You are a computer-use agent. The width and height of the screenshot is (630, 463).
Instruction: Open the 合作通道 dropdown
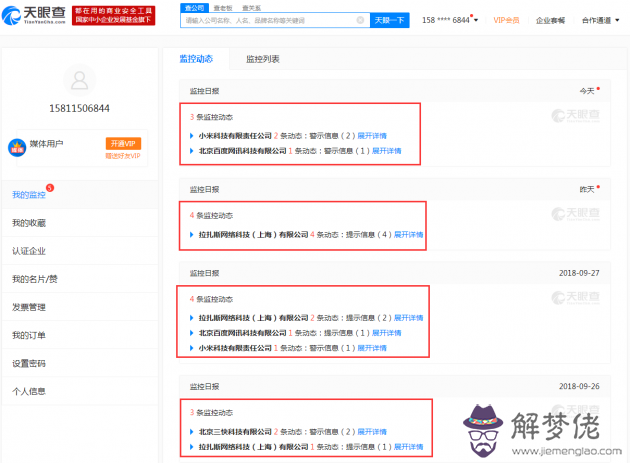coord(600,20)
